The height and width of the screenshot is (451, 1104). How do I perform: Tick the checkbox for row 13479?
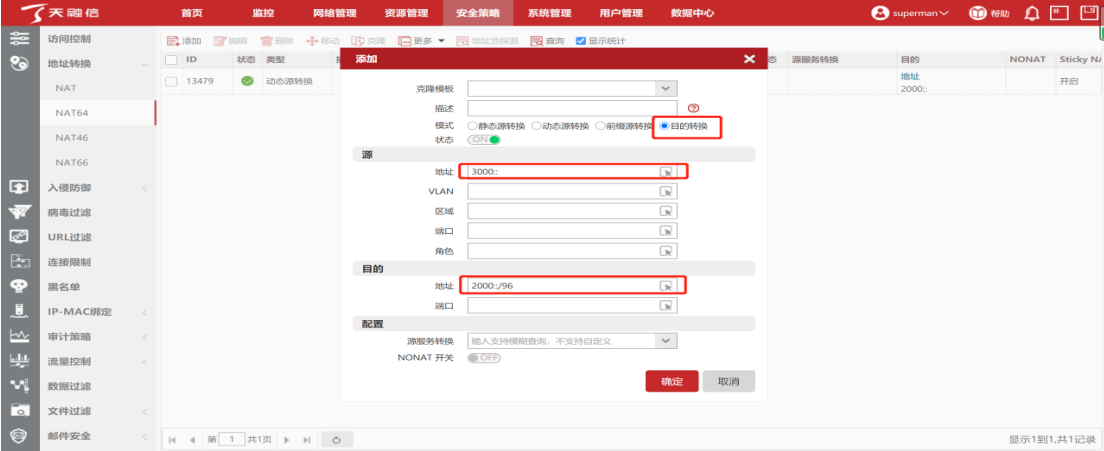pos(171,82)
